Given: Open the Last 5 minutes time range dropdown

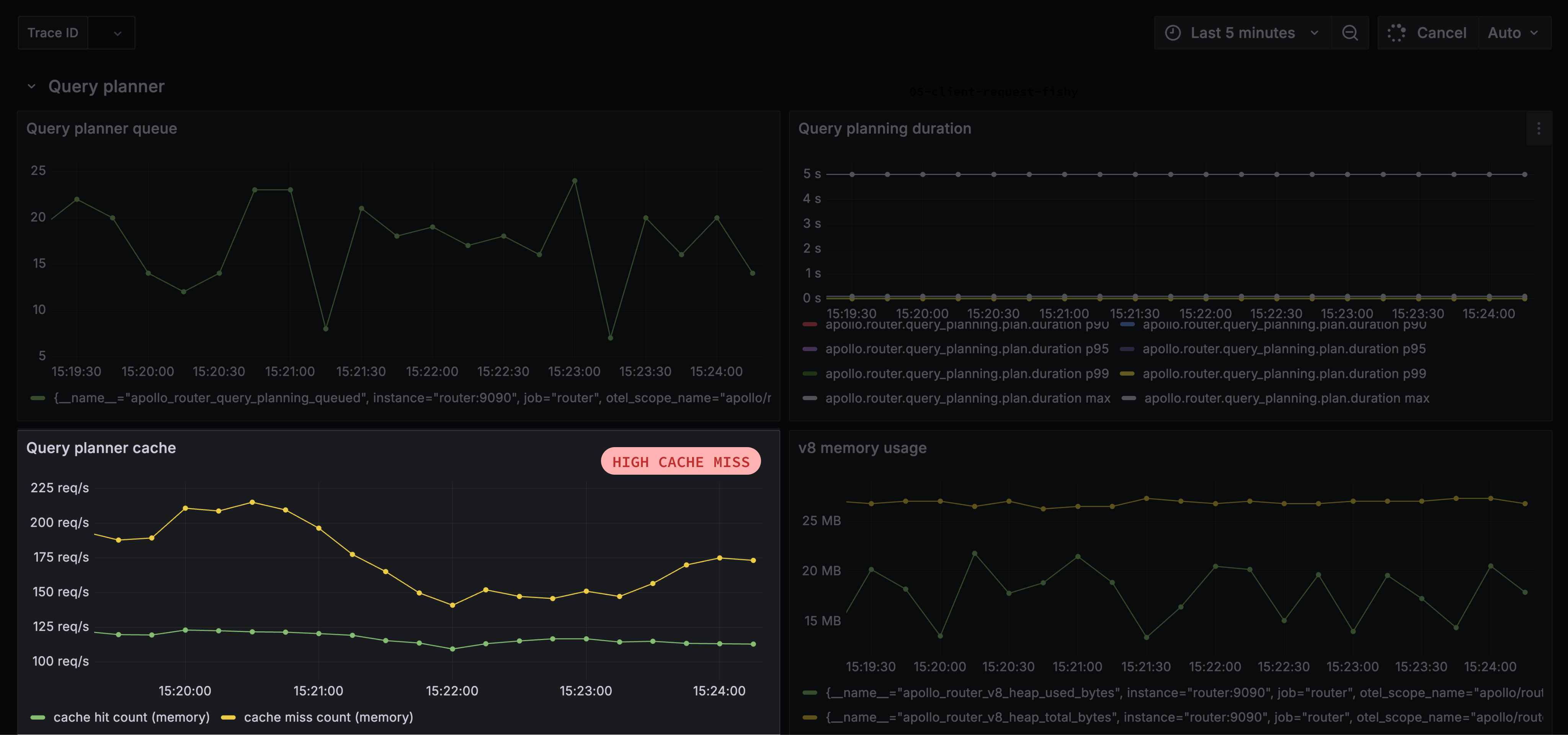Looking at the screenshot, I should point(1242,33).
